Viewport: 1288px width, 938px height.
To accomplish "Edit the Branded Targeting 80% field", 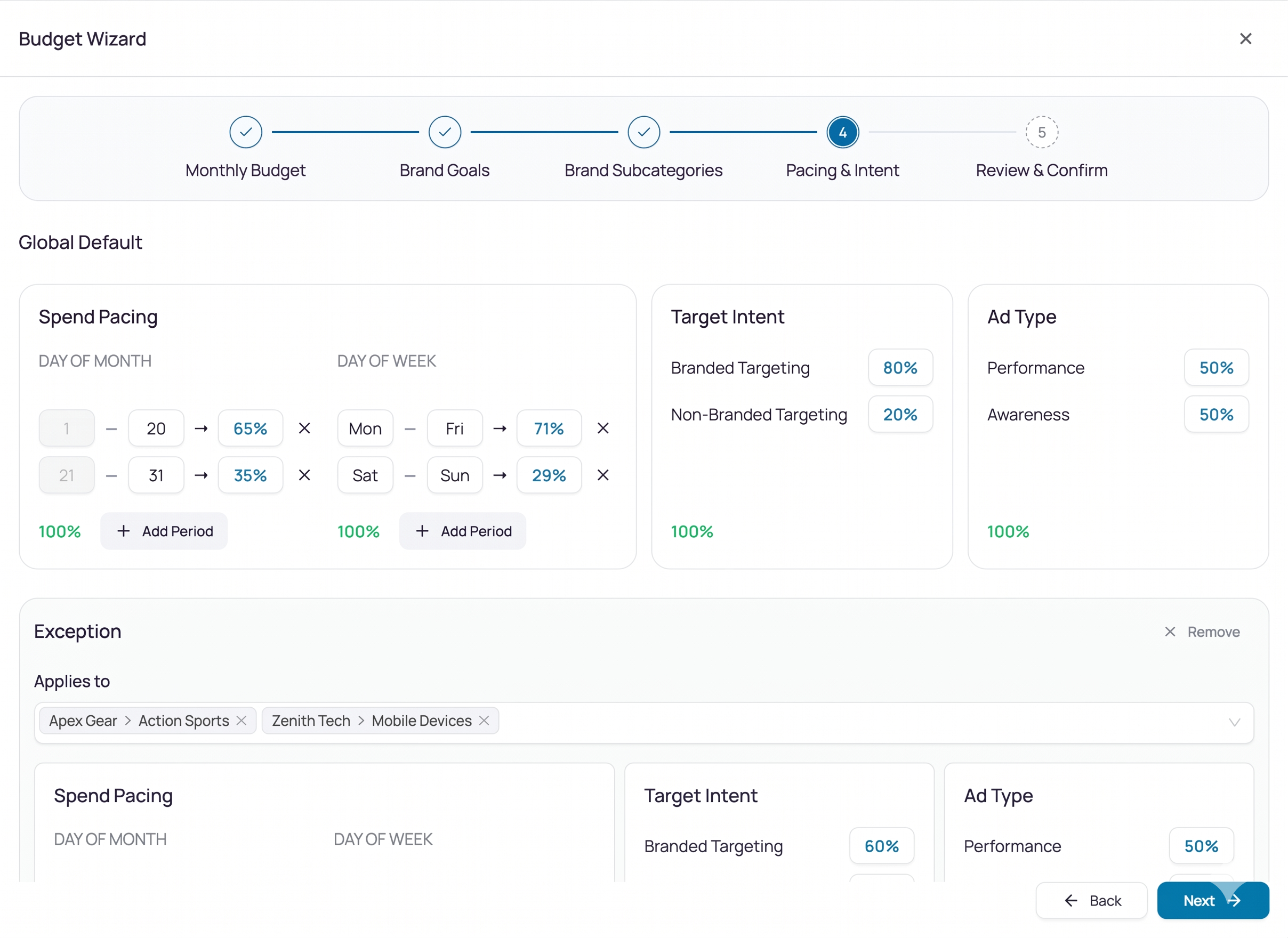I will point(900,367).
